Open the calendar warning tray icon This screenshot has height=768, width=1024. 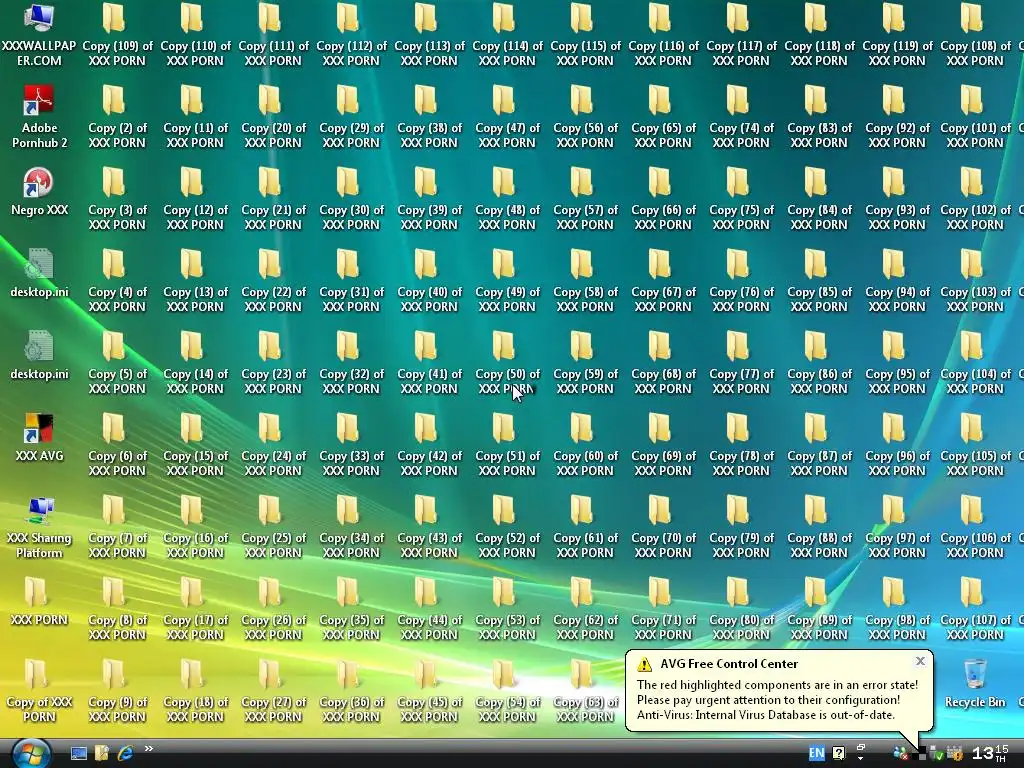pos(955,754)
